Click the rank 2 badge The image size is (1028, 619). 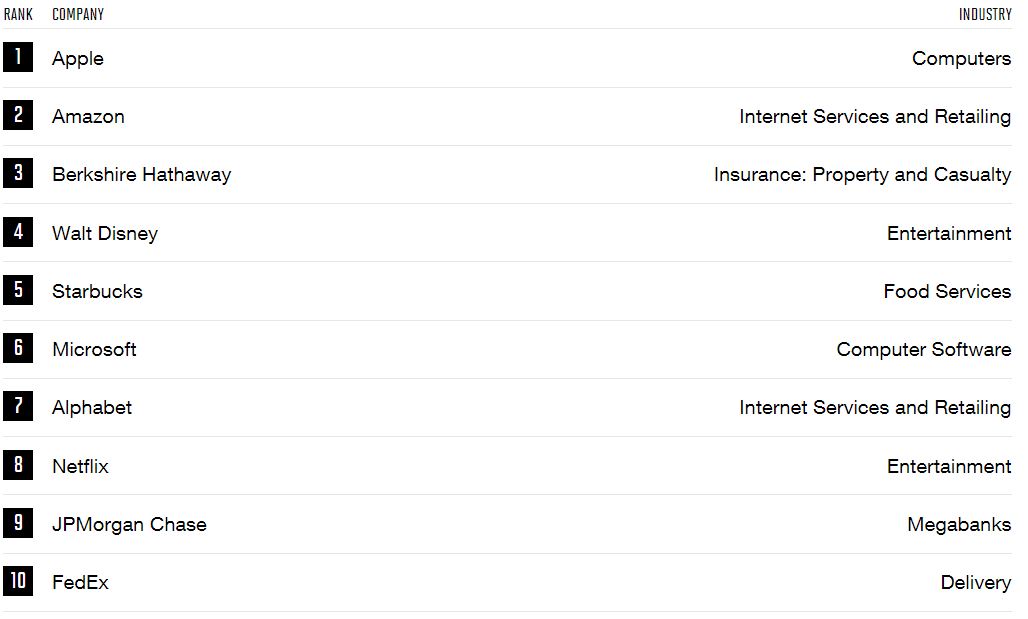pyautogui.click(x=18, y=115)
